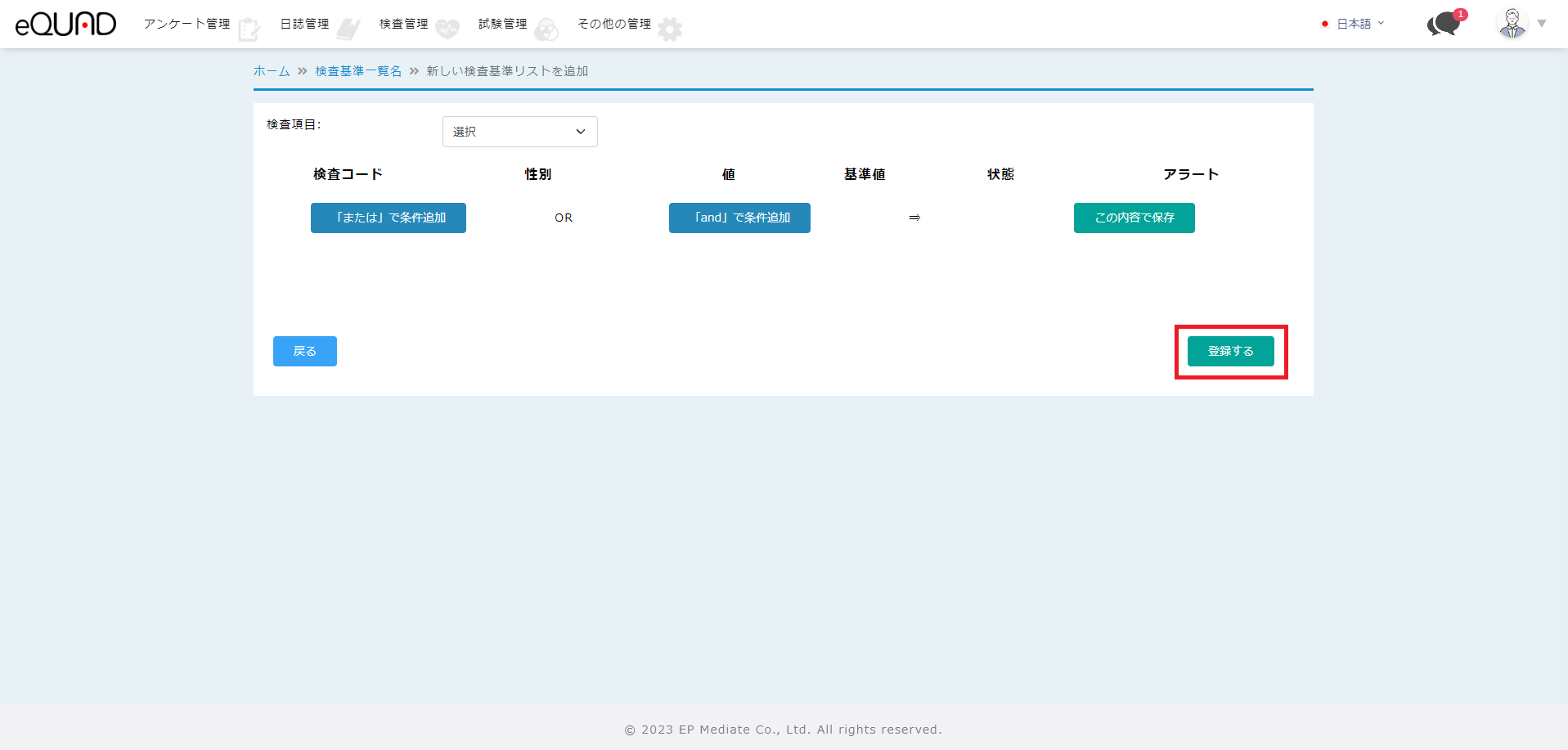
Task: Open chat messages speech bubble icon
Action: tap(1444, 25)
